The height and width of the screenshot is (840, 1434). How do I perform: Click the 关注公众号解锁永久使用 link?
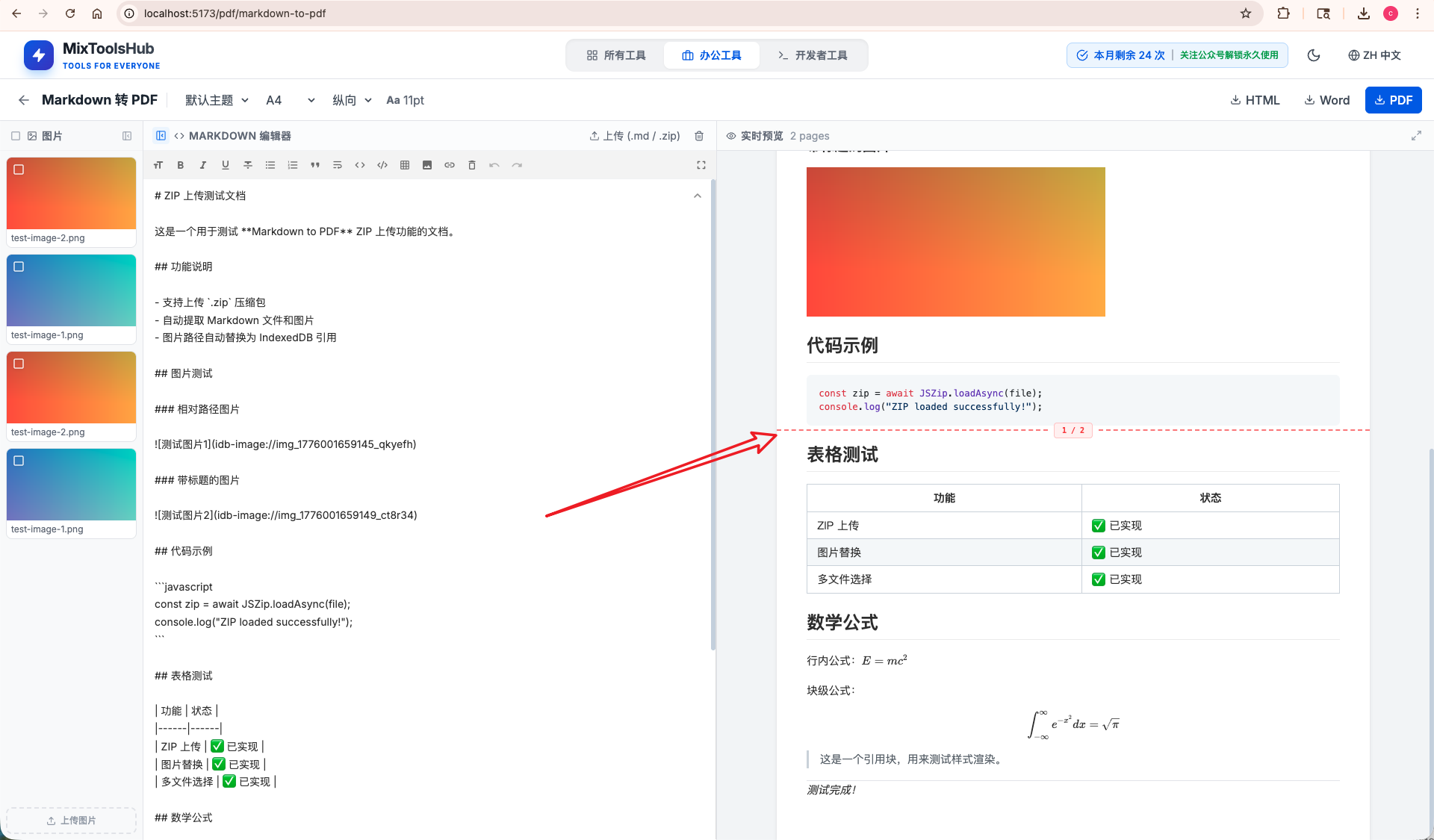coord(1228,55)
